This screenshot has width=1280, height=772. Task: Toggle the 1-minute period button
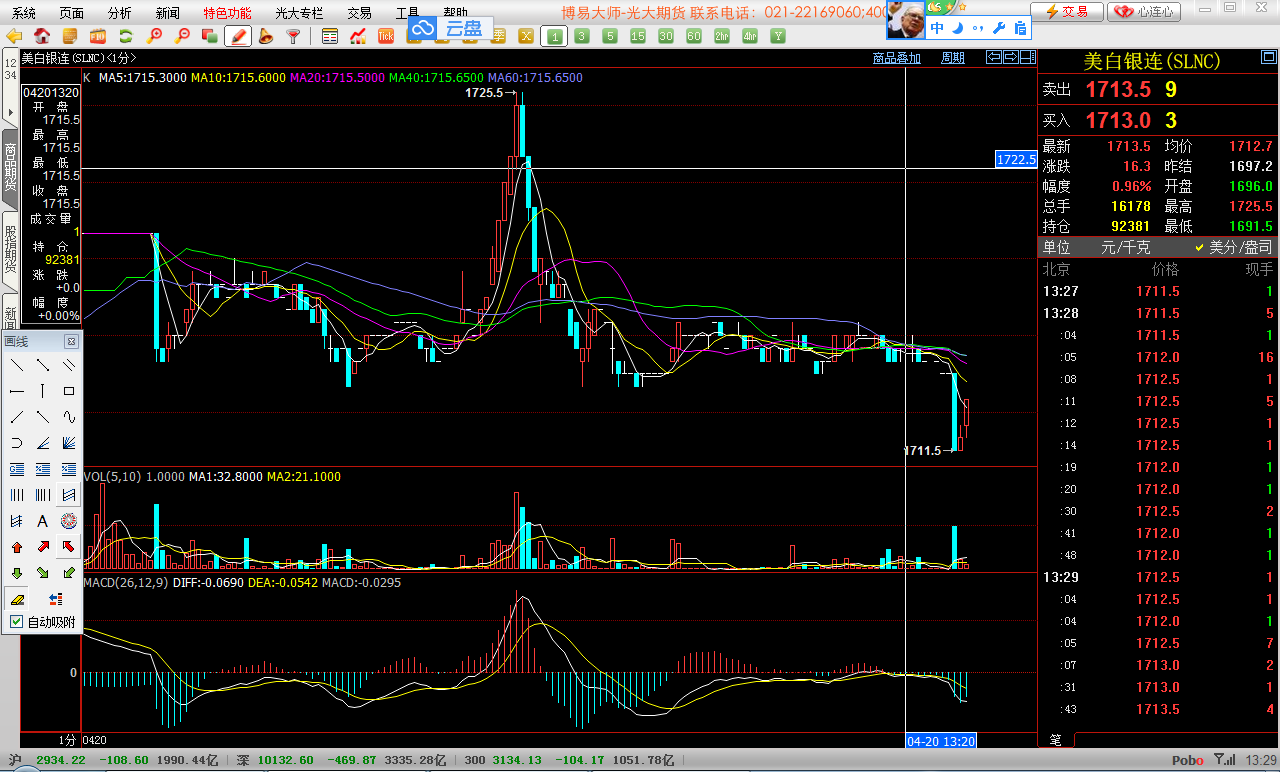(554, 36)
